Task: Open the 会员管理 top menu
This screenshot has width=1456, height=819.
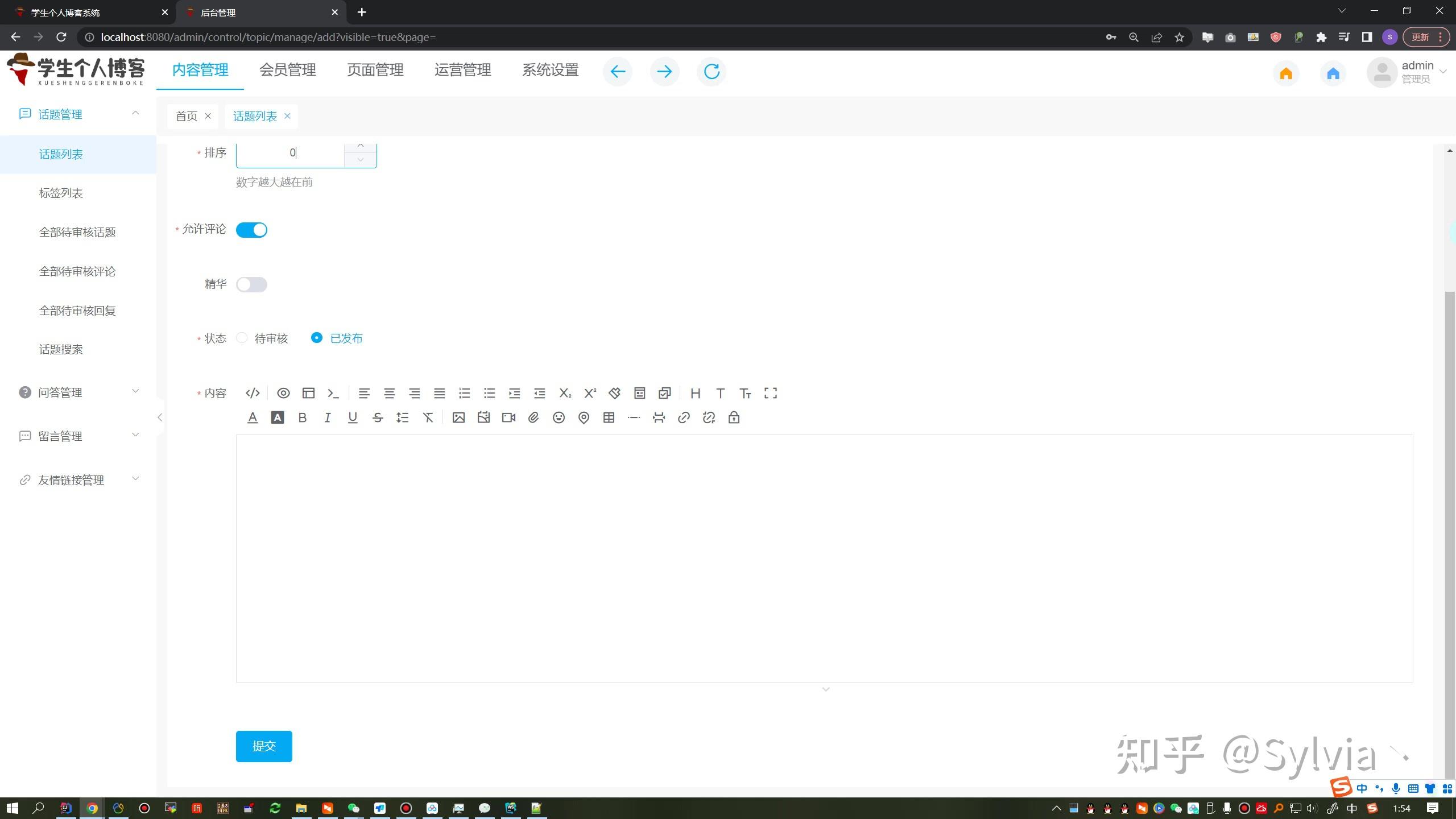Action: (288, 70)
